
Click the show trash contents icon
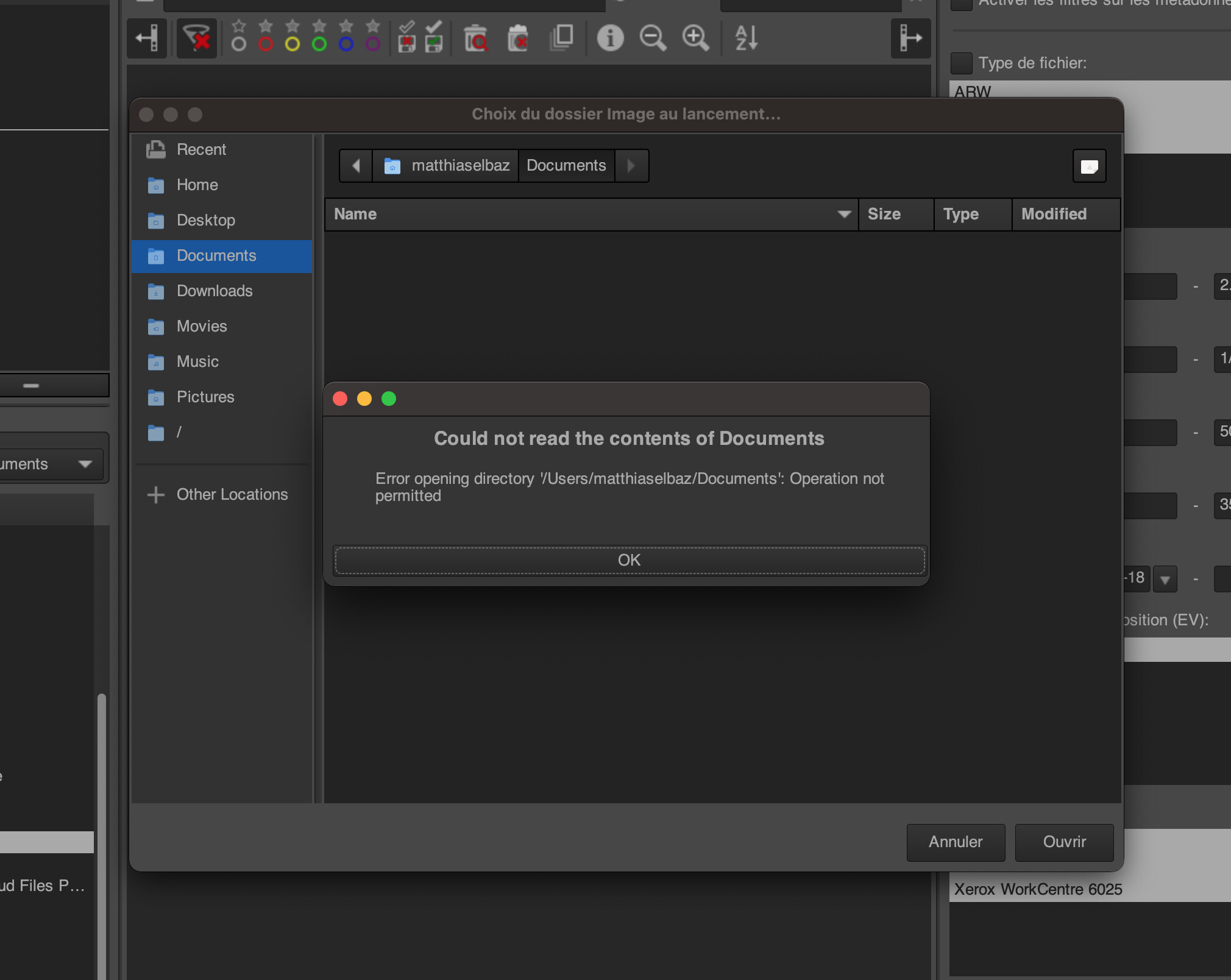click(476, 38)
